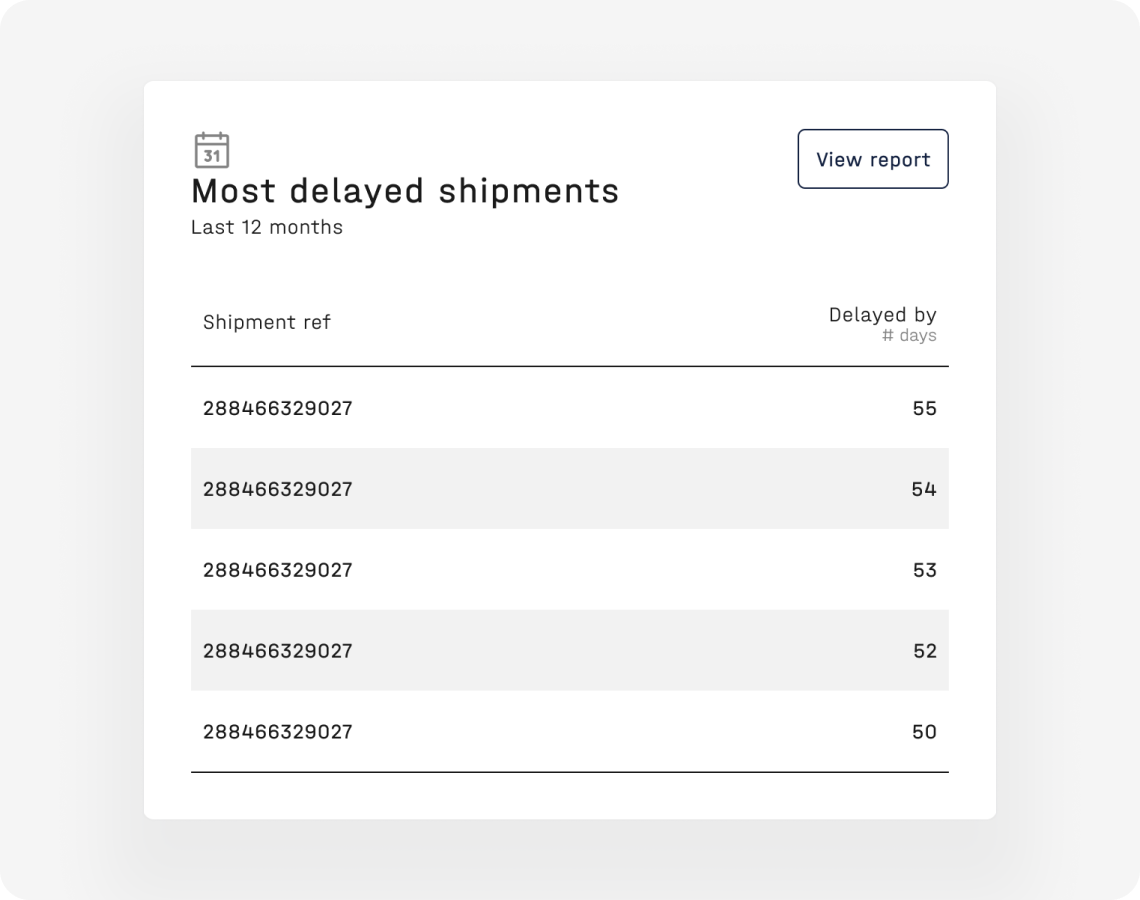
Task: Open shipment ref in the 54-day row
Action: (278, 489)
